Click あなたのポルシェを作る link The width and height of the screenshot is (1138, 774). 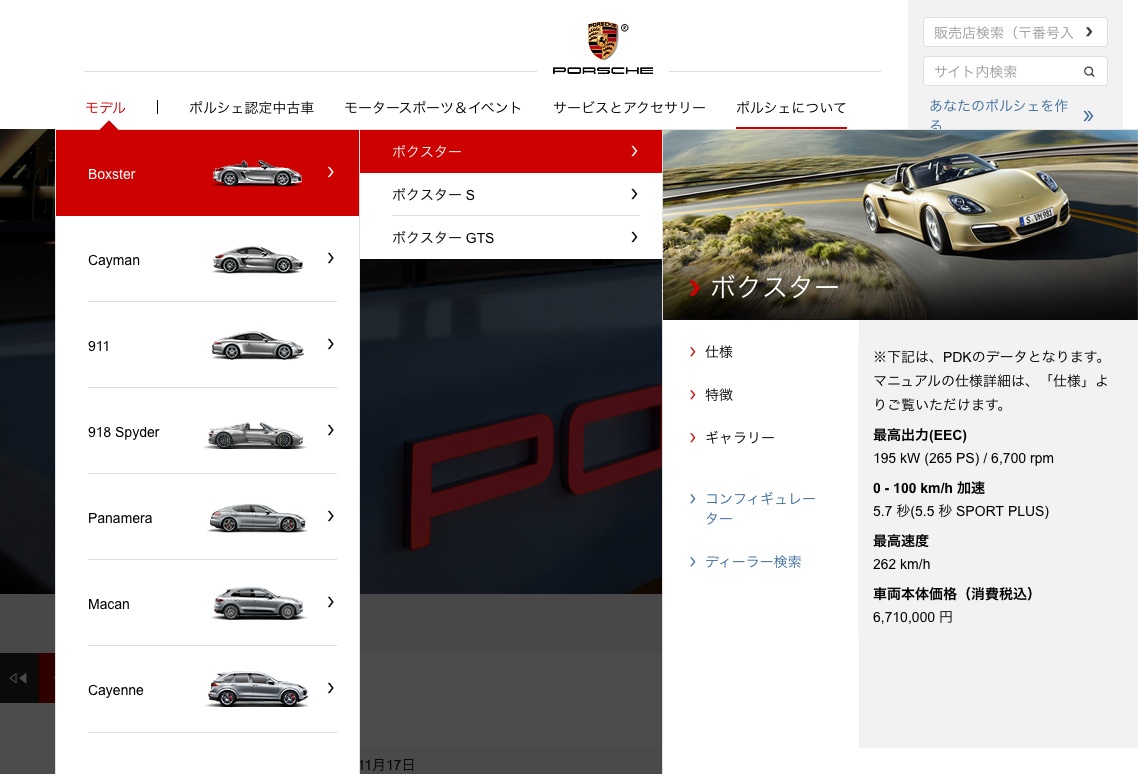point(999,114)
